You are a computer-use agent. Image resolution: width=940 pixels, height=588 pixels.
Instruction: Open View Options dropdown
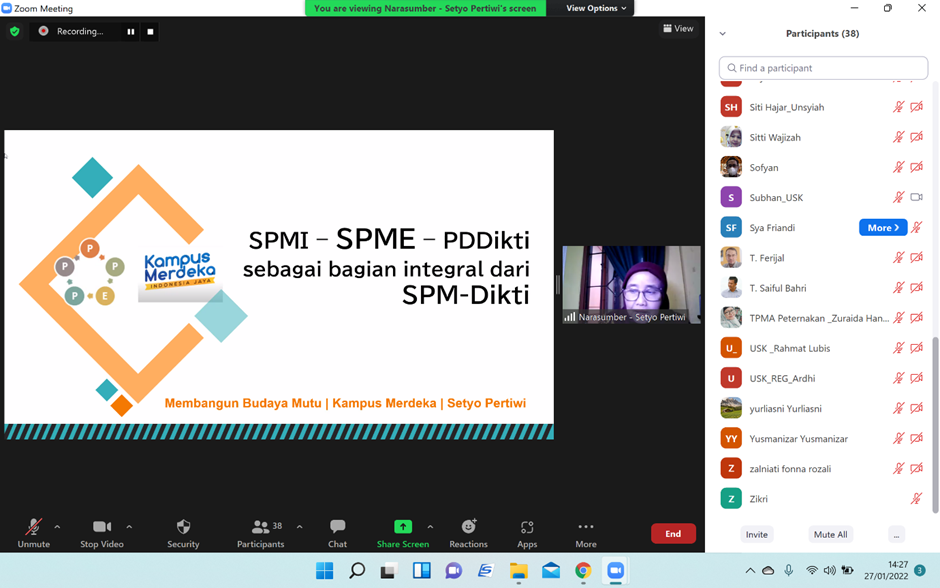click(x=596, y=8)
